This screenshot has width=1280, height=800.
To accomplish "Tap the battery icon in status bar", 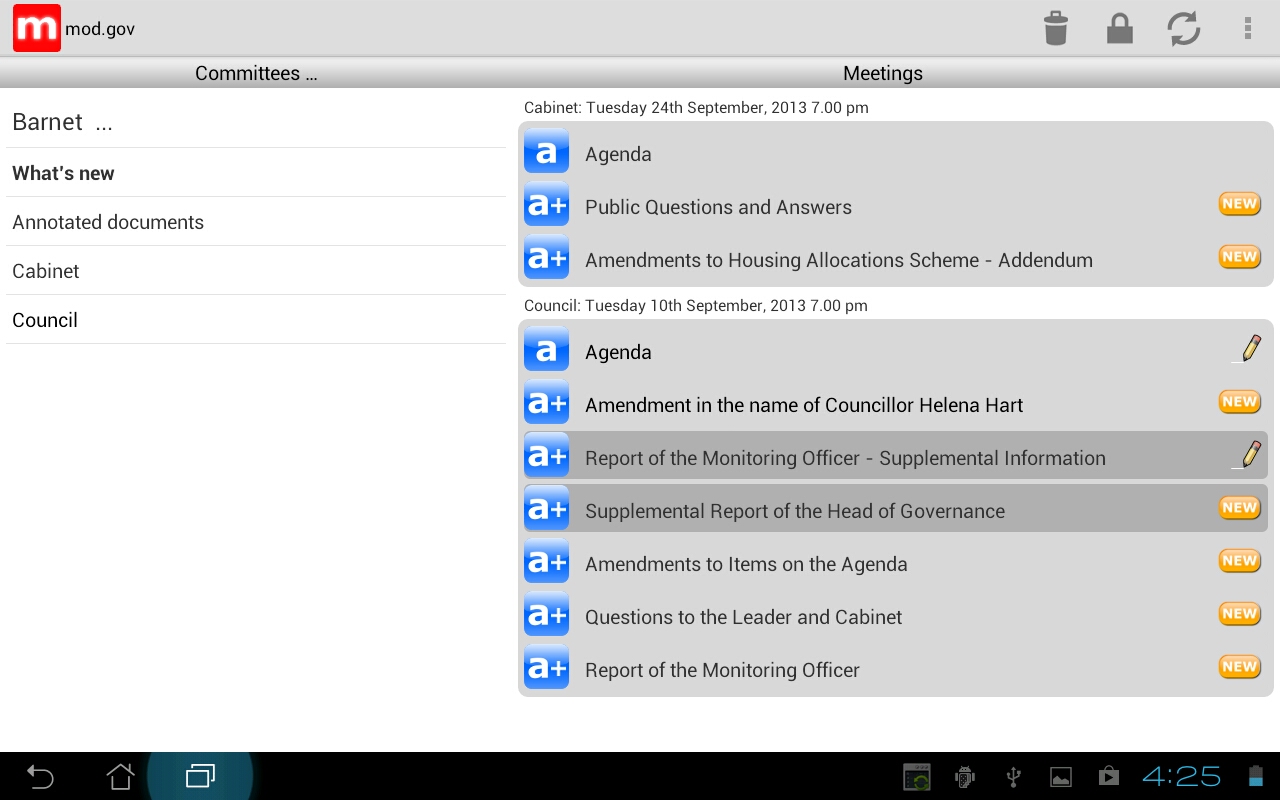I will tap(1255, 776).
